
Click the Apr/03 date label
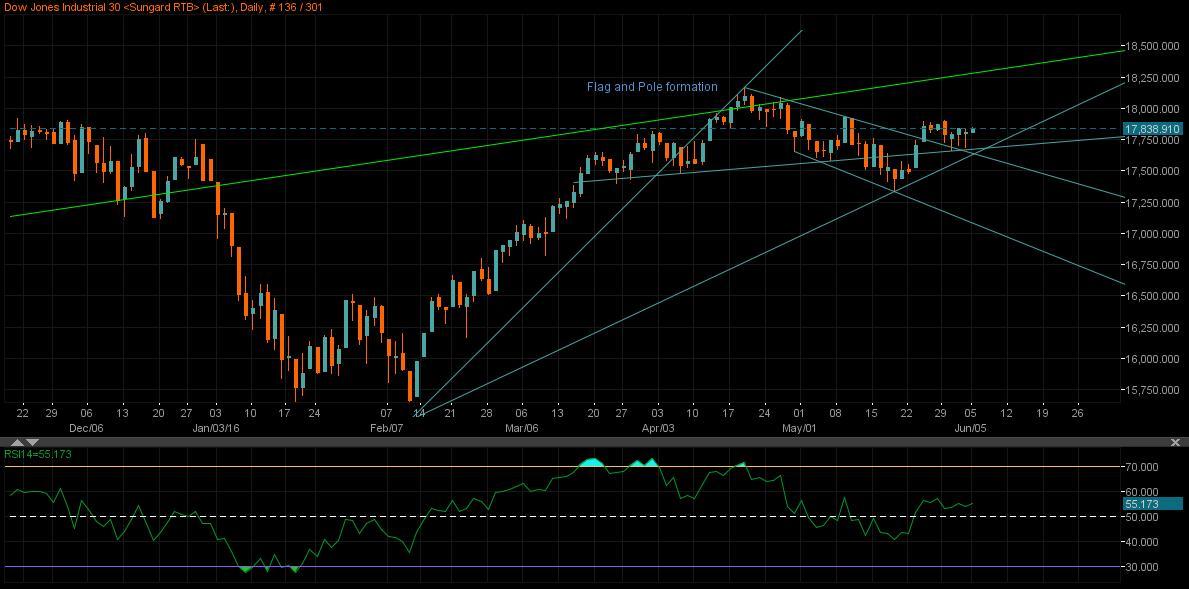[657, 425]
